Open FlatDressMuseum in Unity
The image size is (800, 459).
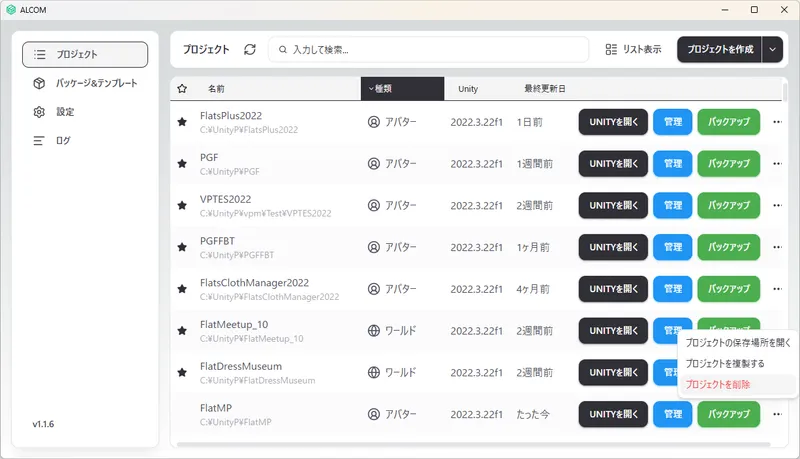click(613, 373)
